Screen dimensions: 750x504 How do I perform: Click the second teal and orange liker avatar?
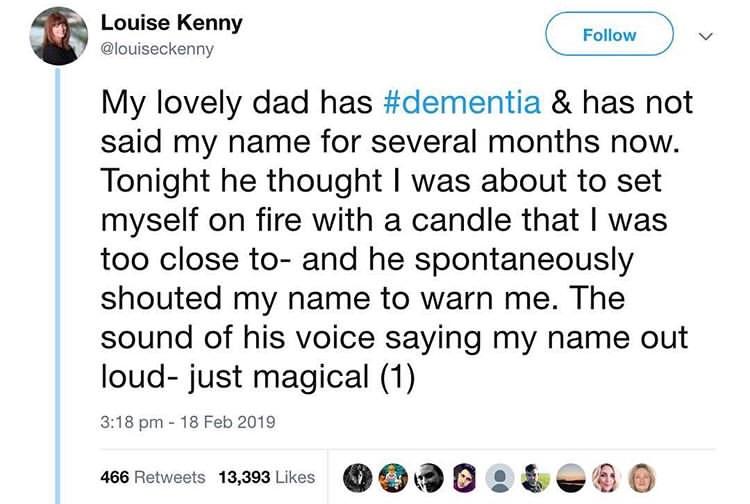click(391, 477)
